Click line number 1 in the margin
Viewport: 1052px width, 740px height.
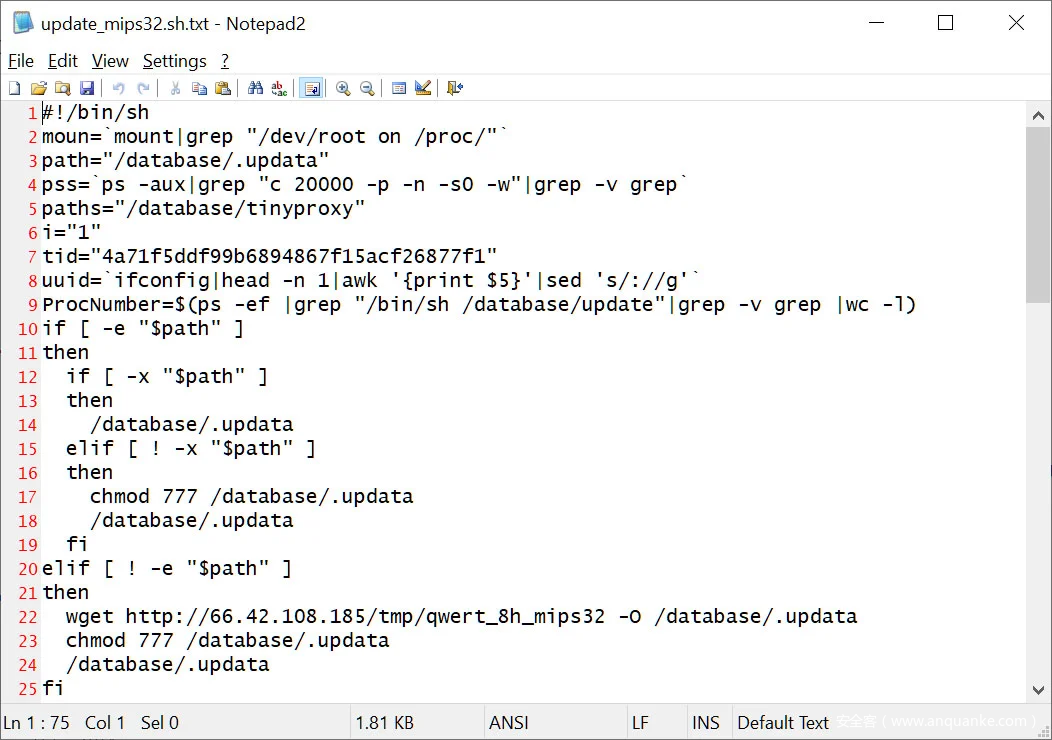(32, 113)
